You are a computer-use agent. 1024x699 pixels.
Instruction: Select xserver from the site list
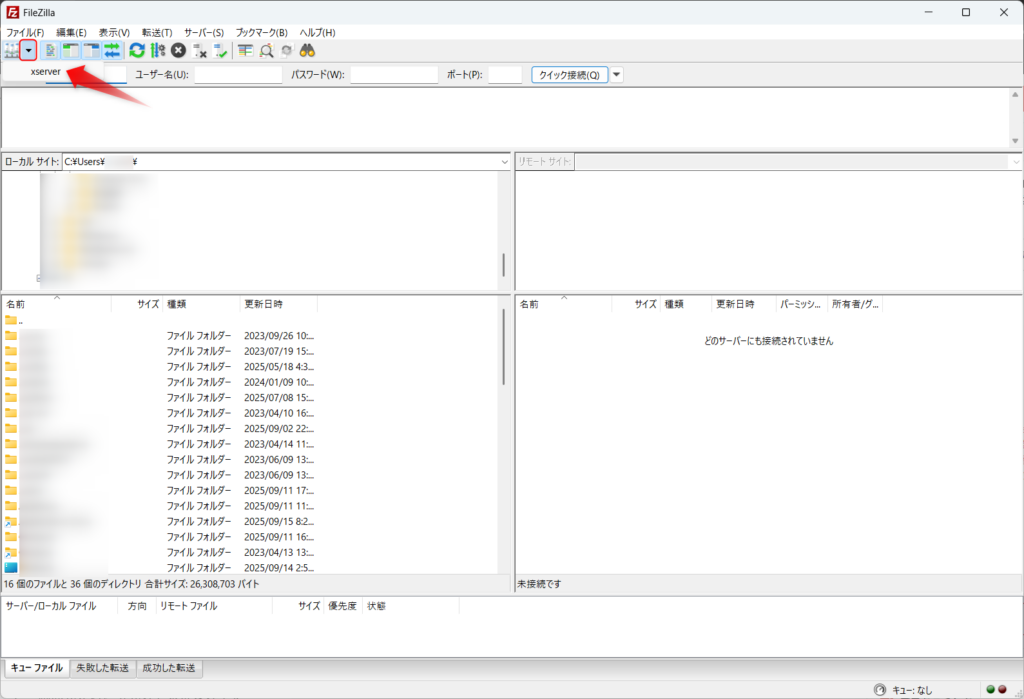pos(47,73)
